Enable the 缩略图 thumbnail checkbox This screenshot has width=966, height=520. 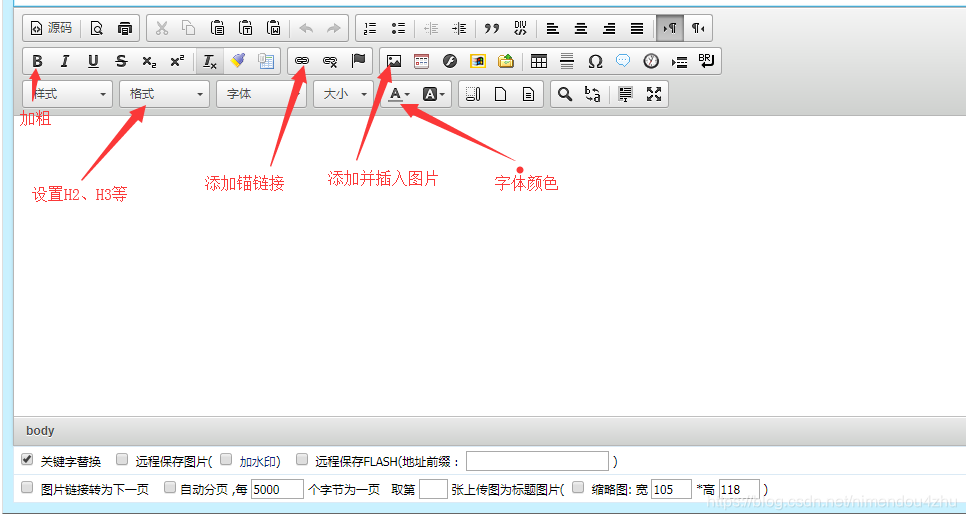coord(578,488)
